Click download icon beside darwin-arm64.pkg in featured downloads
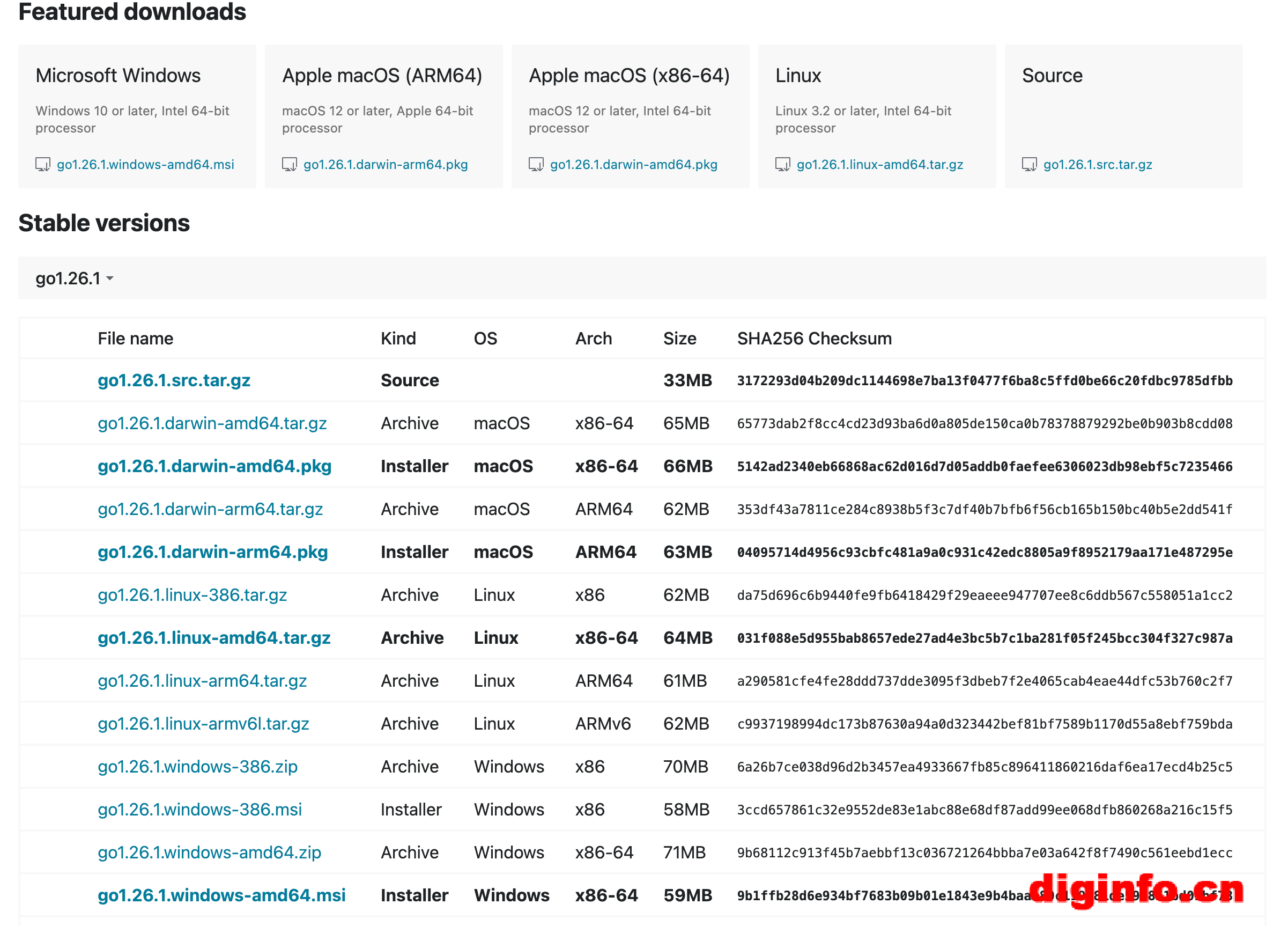This screenshot has width=1288, height=926. (289, 164)
